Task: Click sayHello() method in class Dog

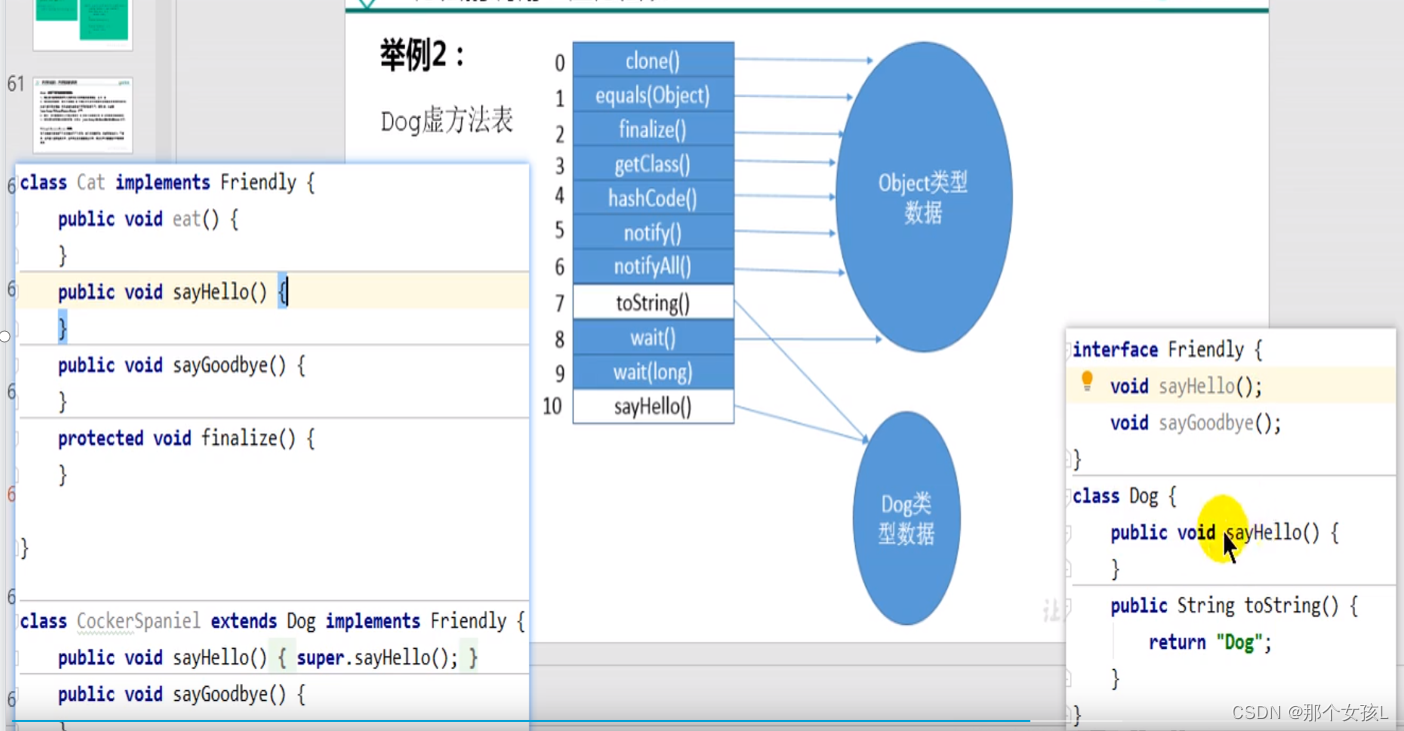Action: [x=1224, y=533]
